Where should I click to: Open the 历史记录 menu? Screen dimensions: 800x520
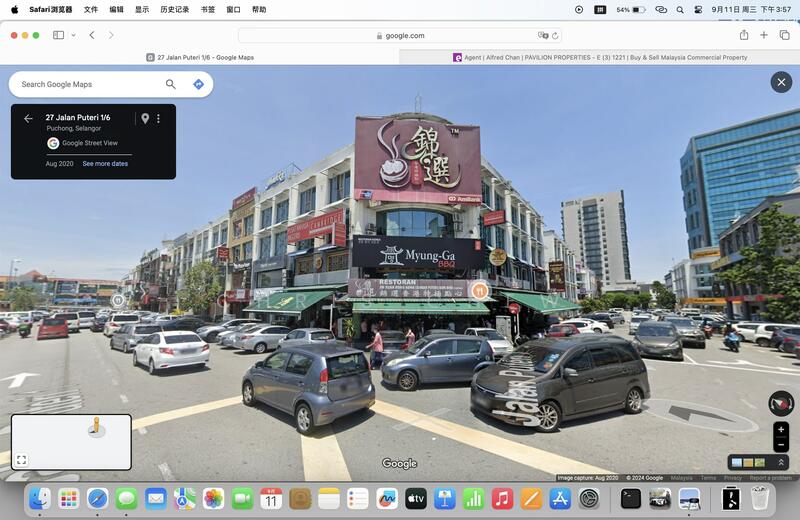pos(174,9)
